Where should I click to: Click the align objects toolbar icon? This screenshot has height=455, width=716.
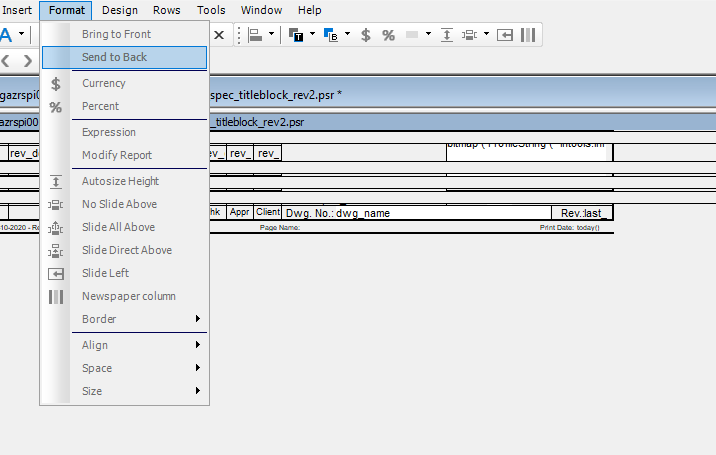pyautogui.click(x=255, y=35)
